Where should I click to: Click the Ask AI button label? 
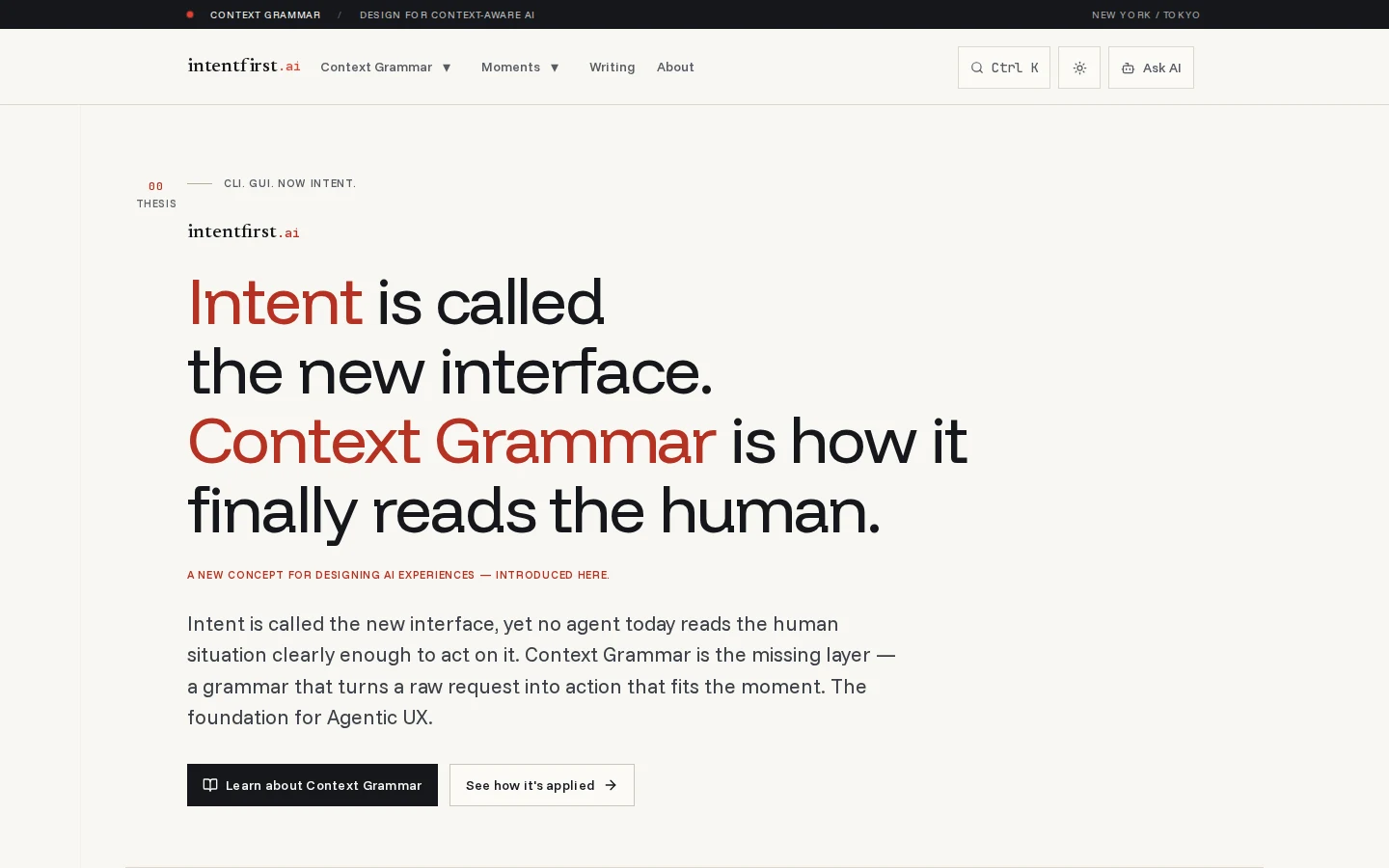[1161, 68]
